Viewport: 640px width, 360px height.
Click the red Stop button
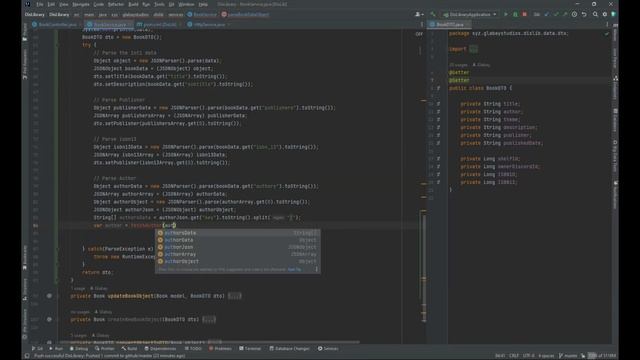click(x=524, y=14)
